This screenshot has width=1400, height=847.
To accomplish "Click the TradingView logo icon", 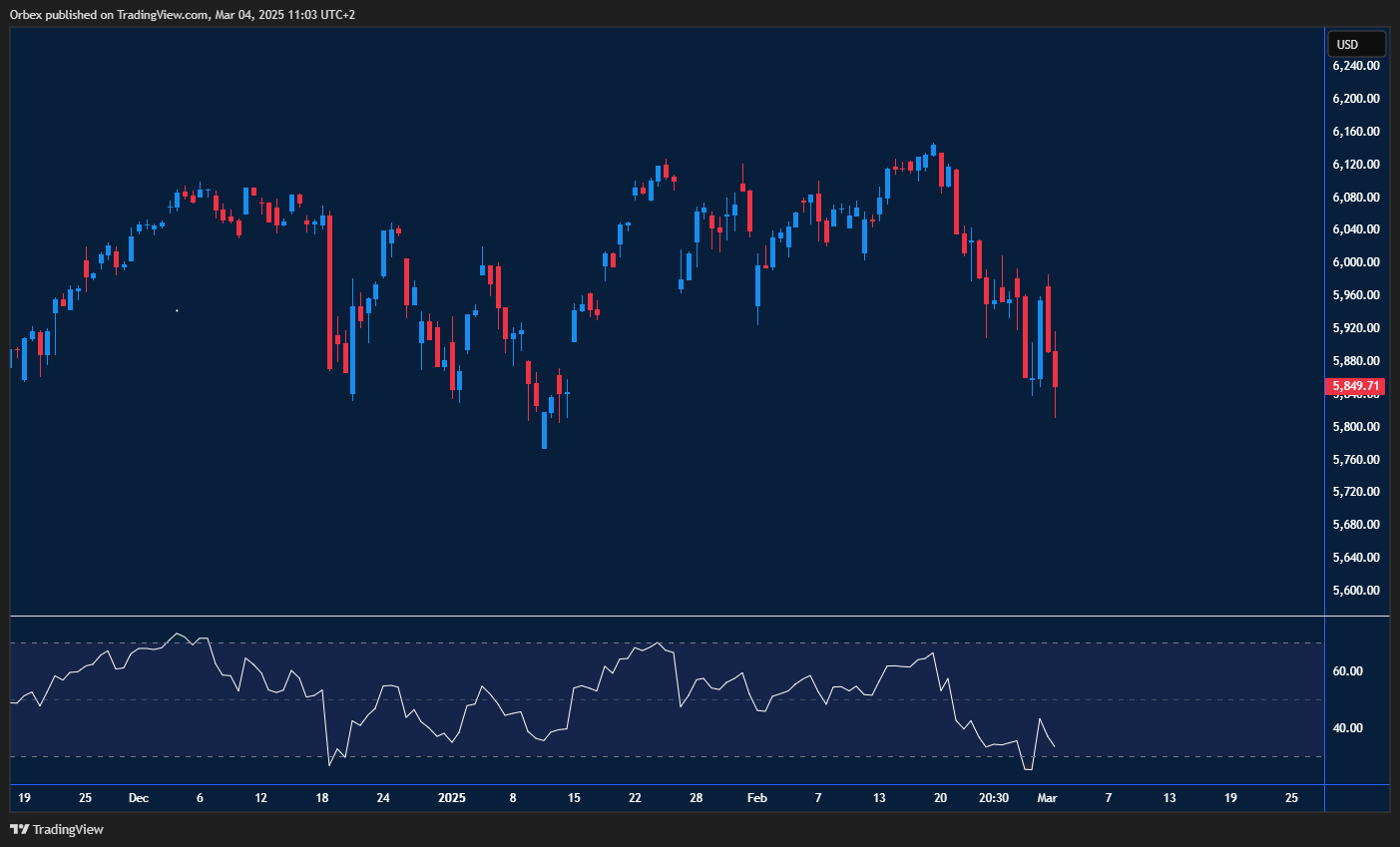I will click(x=19, y=829).
